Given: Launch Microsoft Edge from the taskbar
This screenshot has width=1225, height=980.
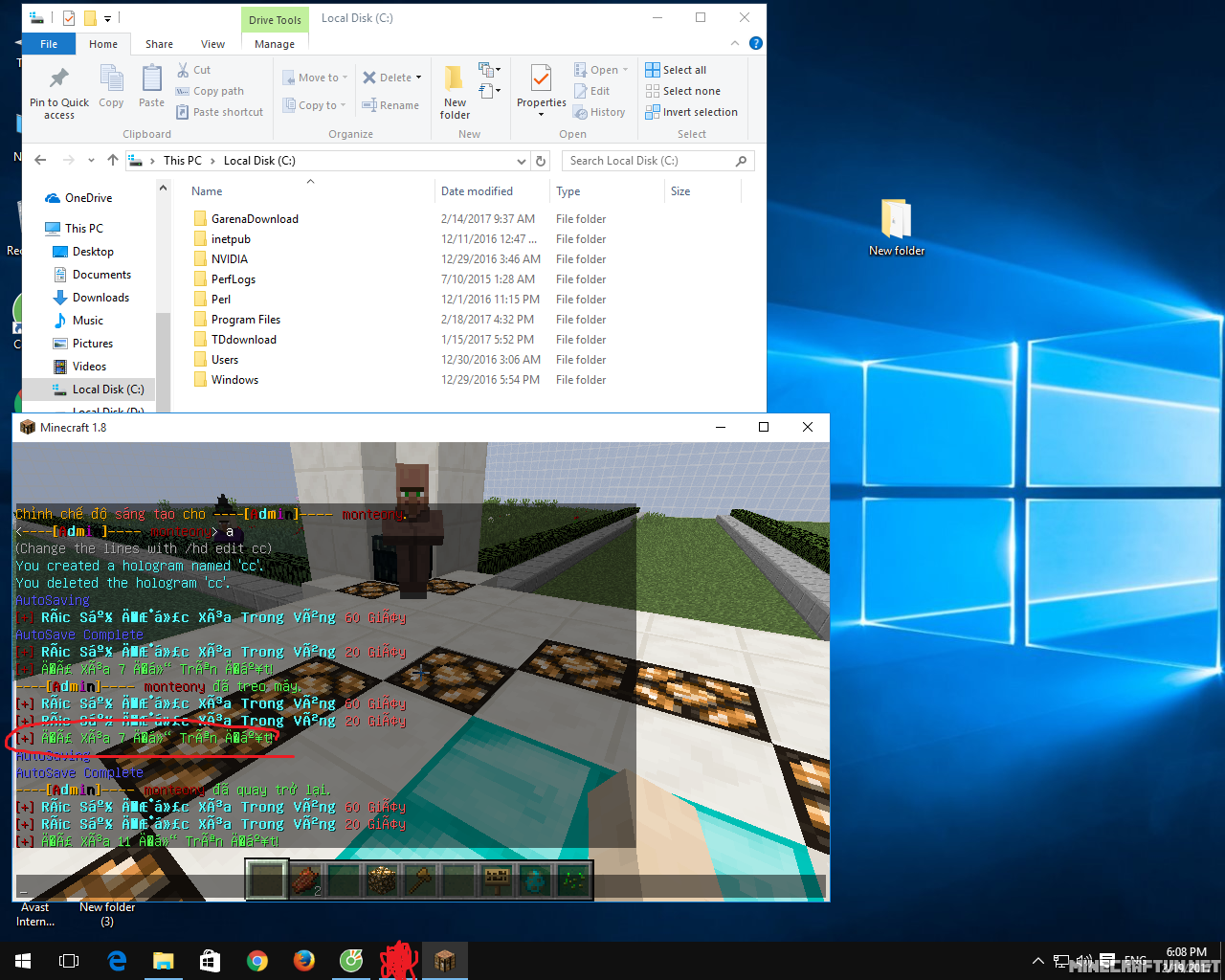Looking at the screenshot, I should click(x=117, y=961).
